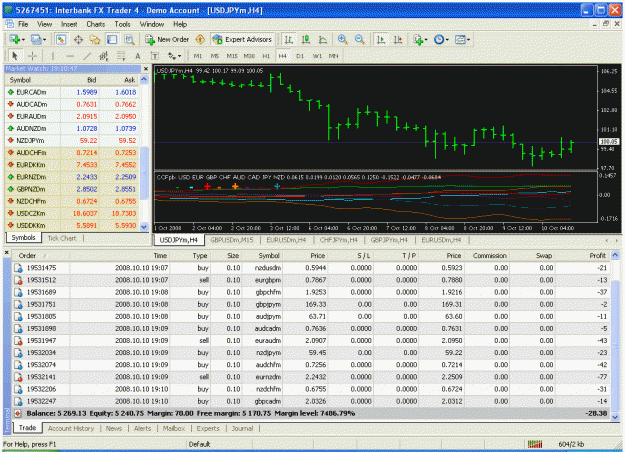Switch to W1 timeframe
Viewport: 625px width, 452px height.
point(317,56)
